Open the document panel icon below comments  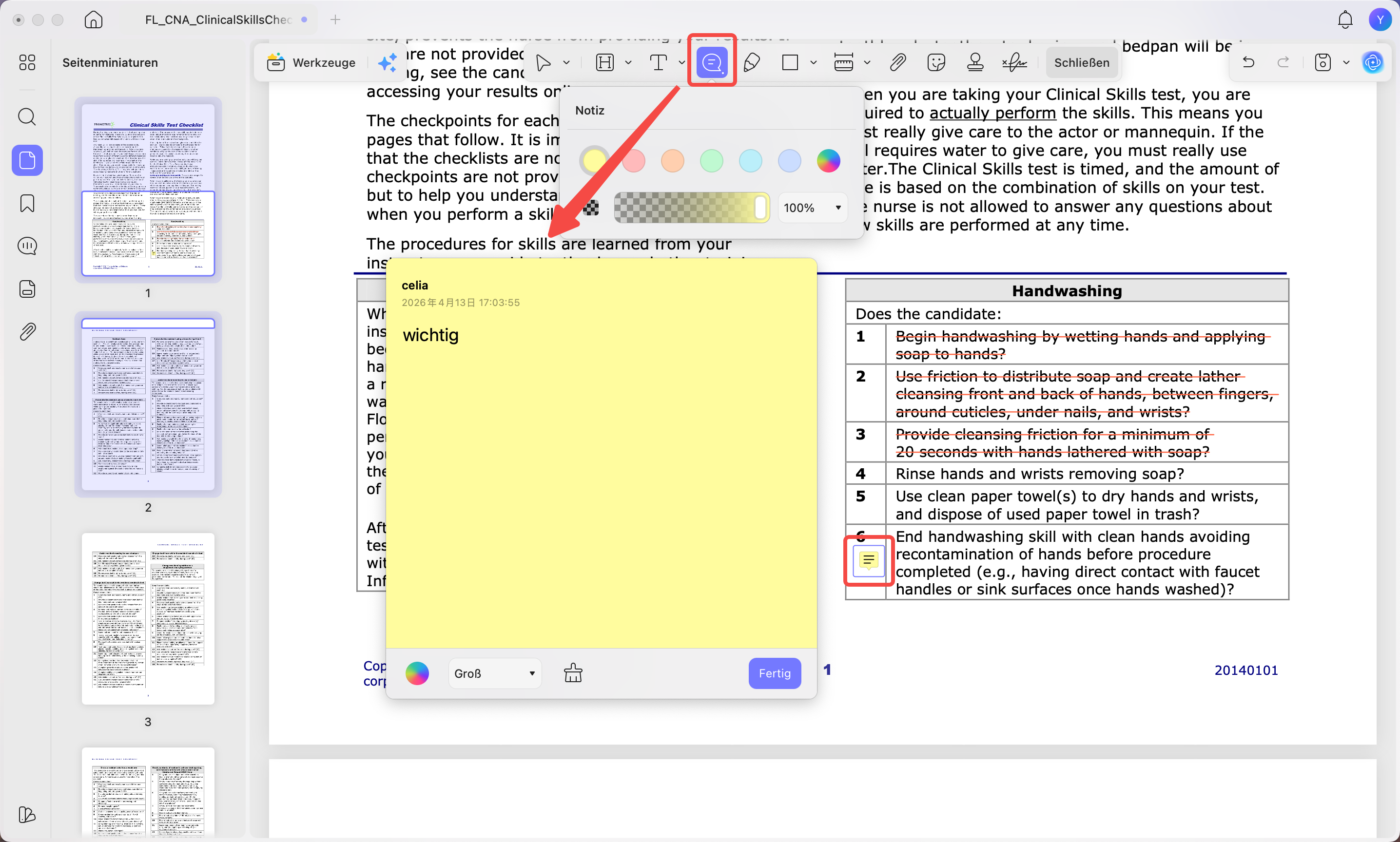coord(27,289)
